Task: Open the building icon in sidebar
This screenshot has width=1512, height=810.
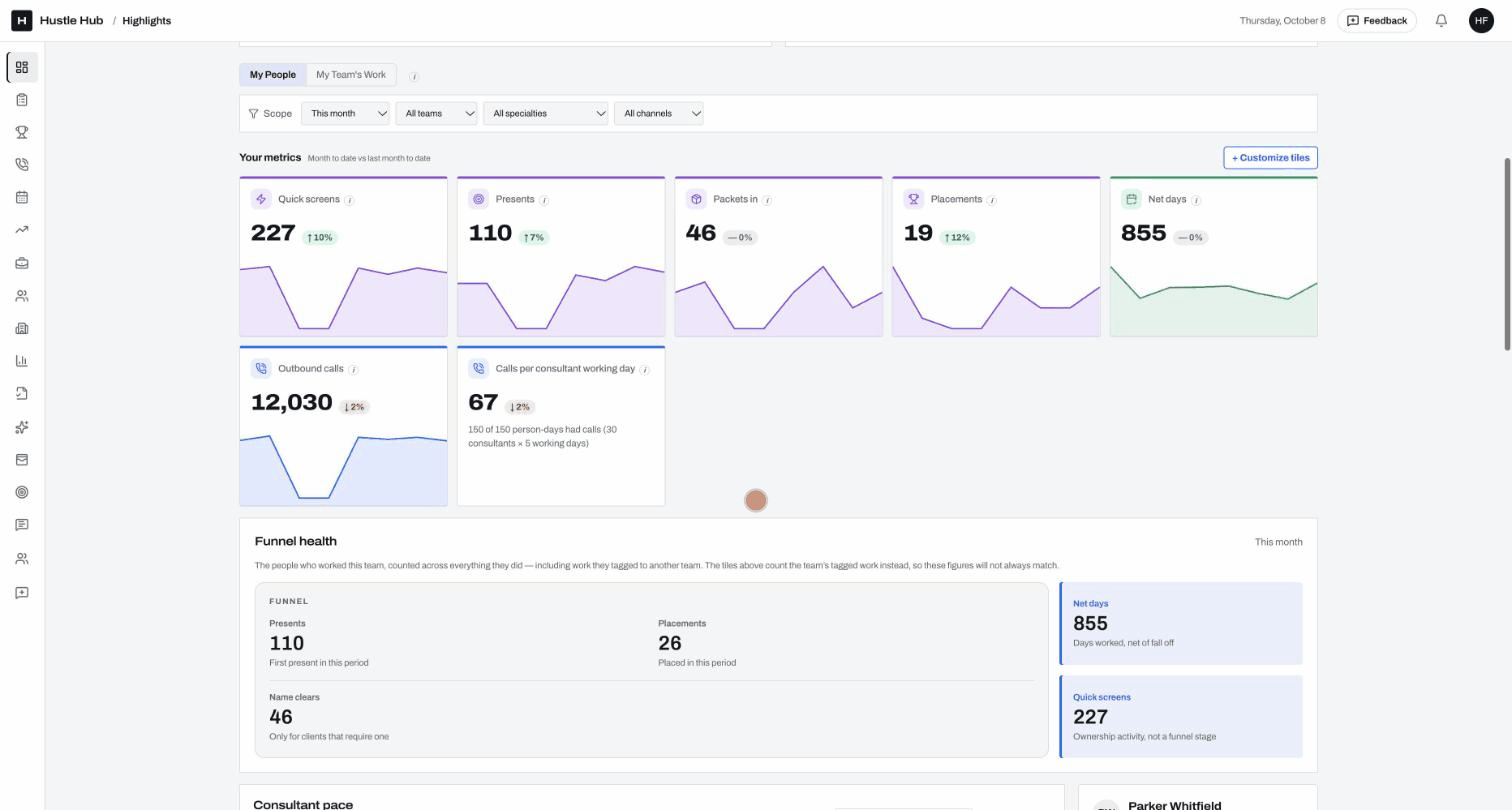Action: pyautogui.click(x=22, y=328)
